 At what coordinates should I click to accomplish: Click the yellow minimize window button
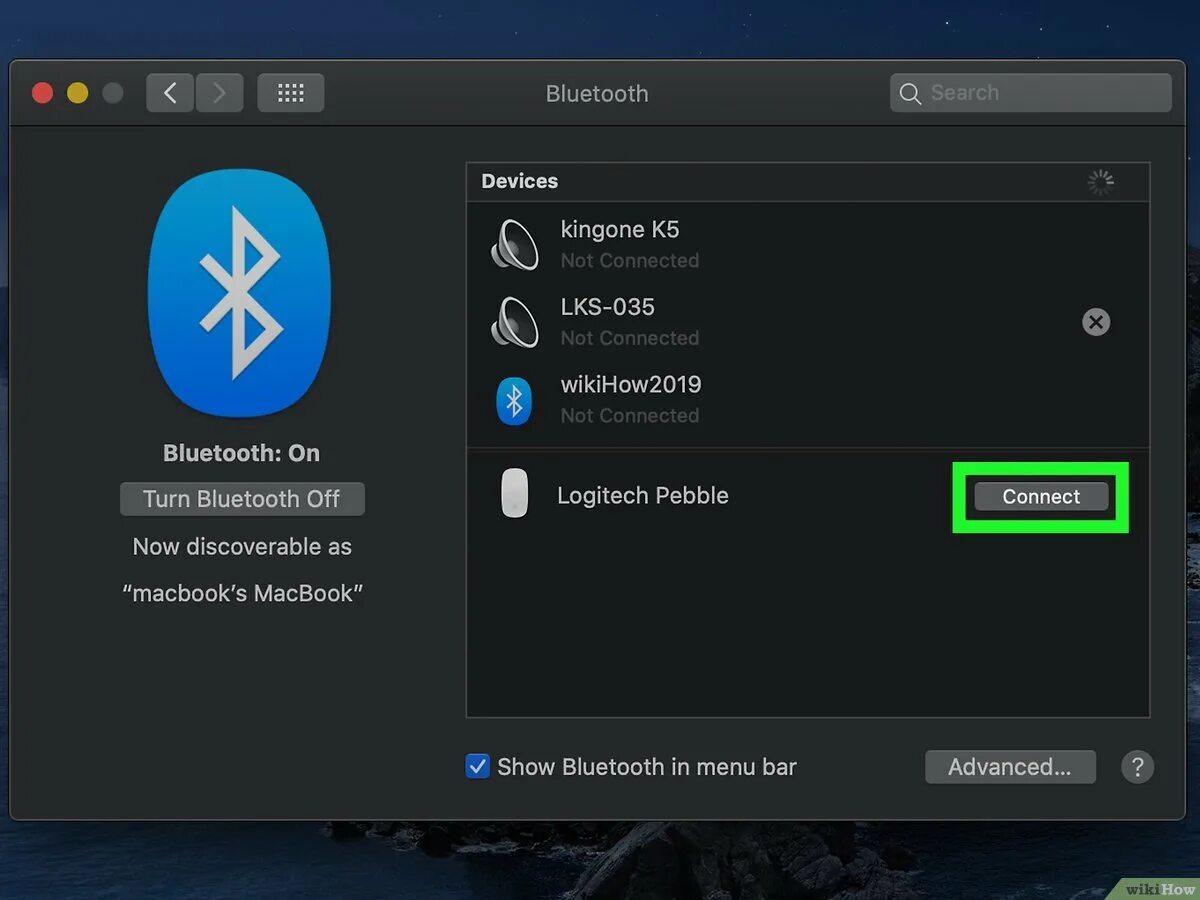[77, 93]
